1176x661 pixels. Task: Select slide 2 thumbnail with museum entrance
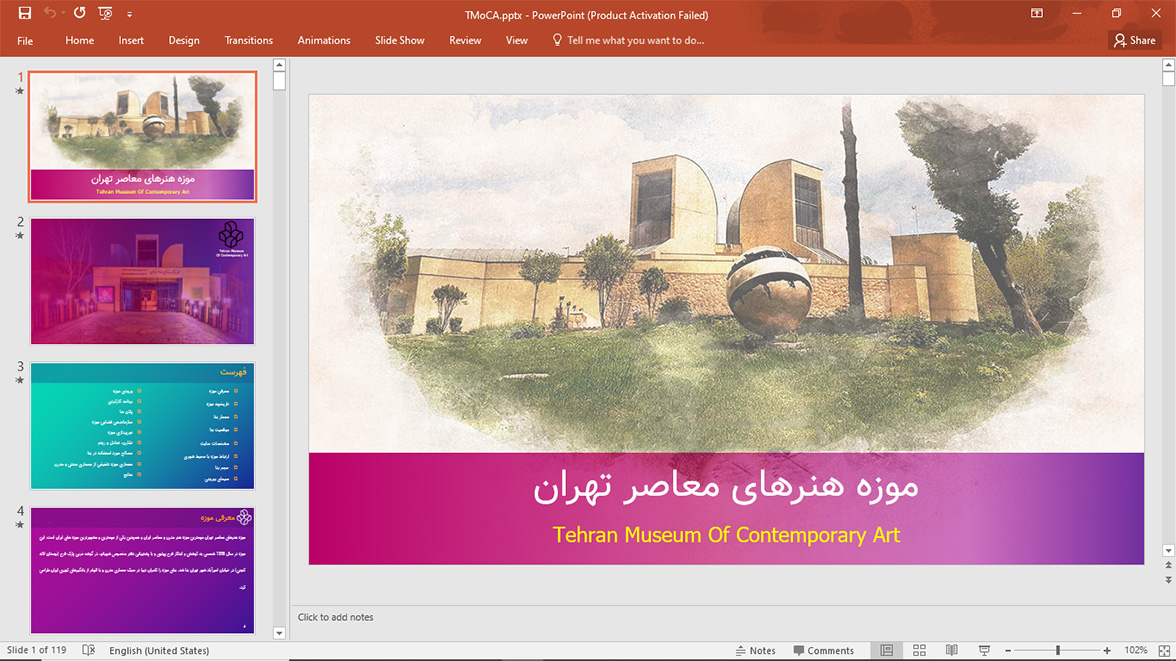click(x=142, y=281)
